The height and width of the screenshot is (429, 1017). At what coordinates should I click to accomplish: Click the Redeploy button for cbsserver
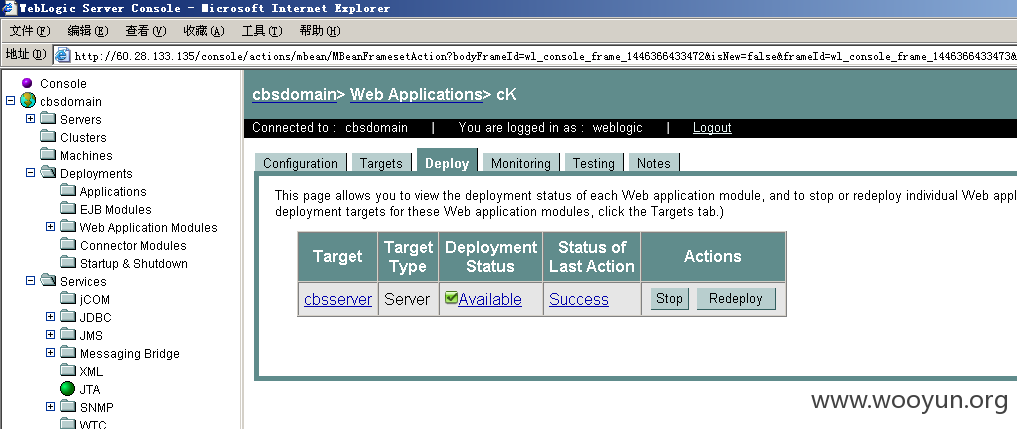pos(736,299)
